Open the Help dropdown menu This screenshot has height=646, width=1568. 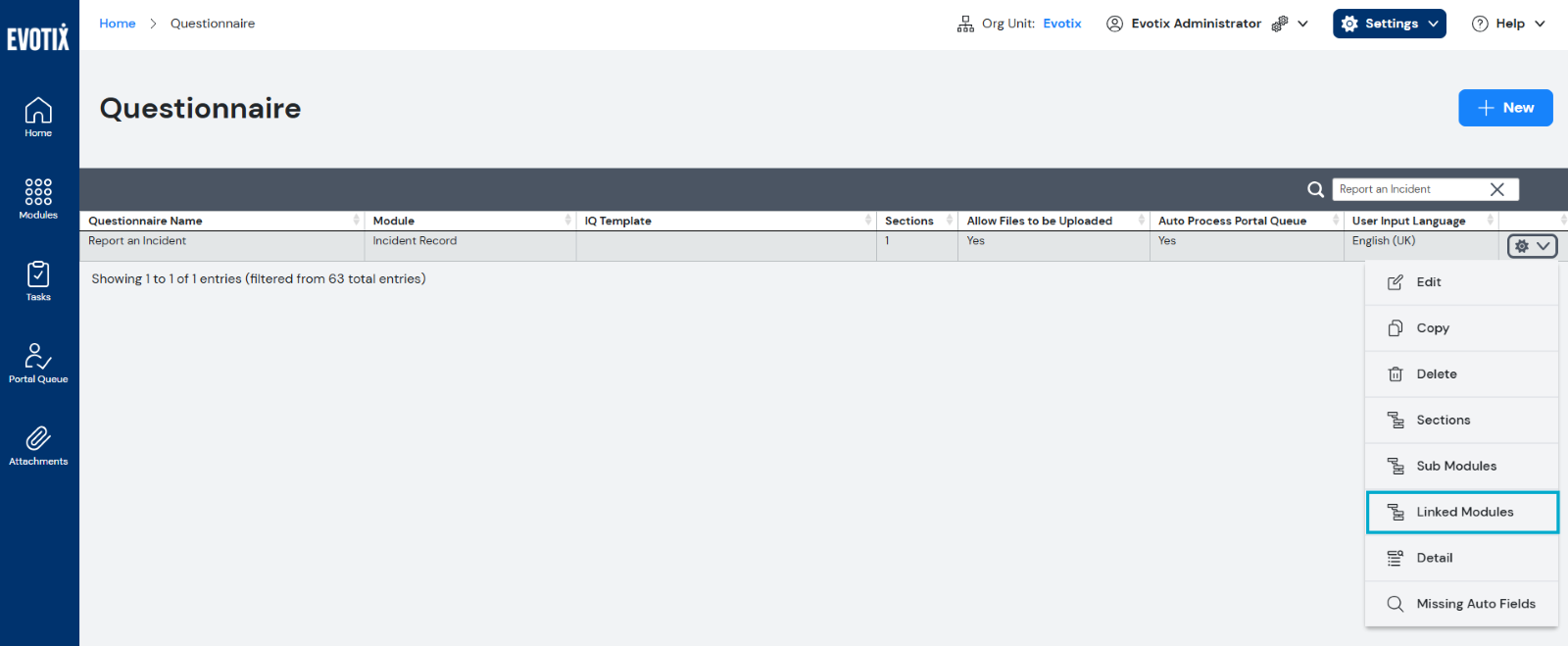[1508, 24]
